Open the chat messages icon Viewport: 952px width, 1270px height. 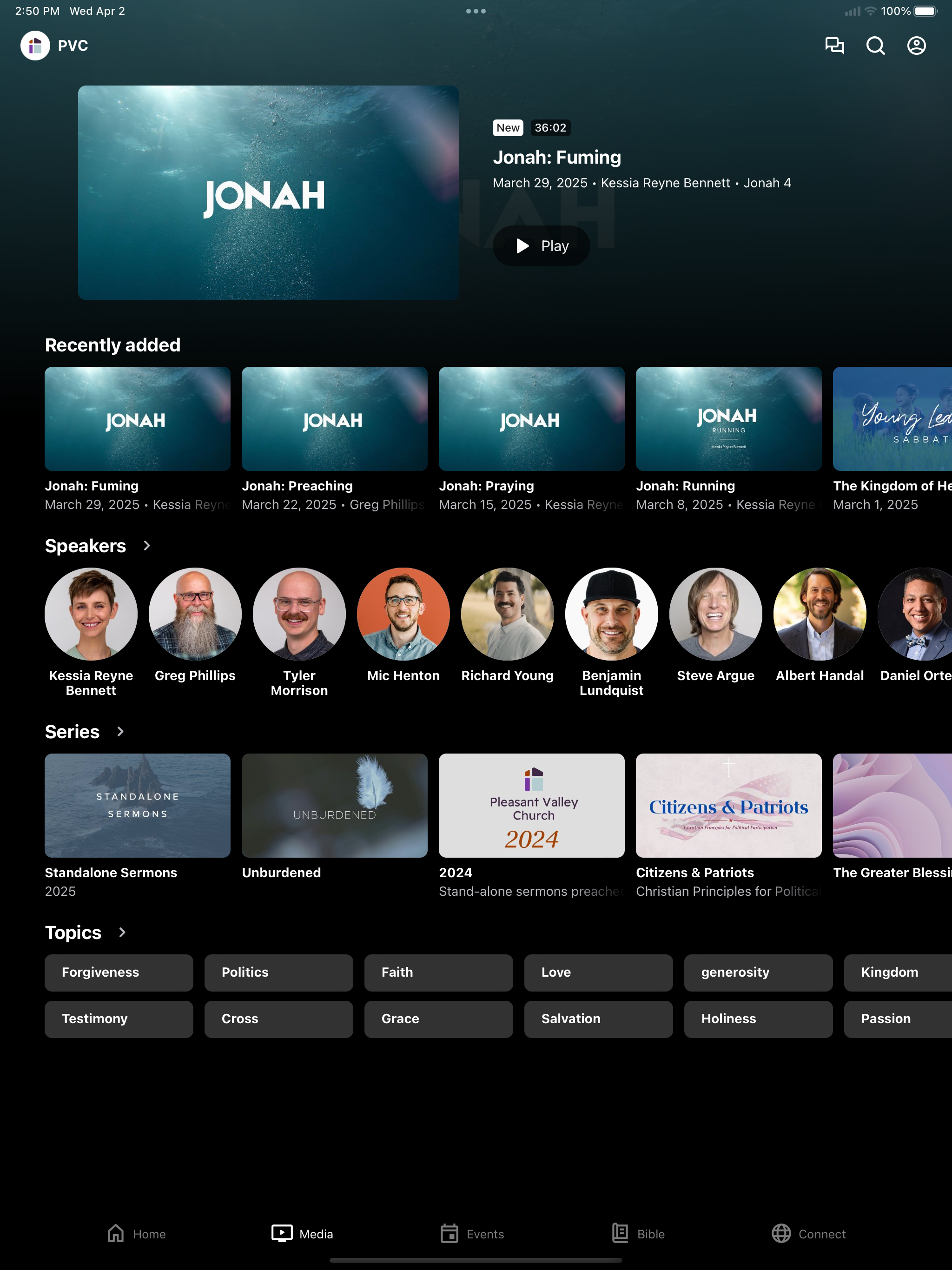(x=834, y=46)
